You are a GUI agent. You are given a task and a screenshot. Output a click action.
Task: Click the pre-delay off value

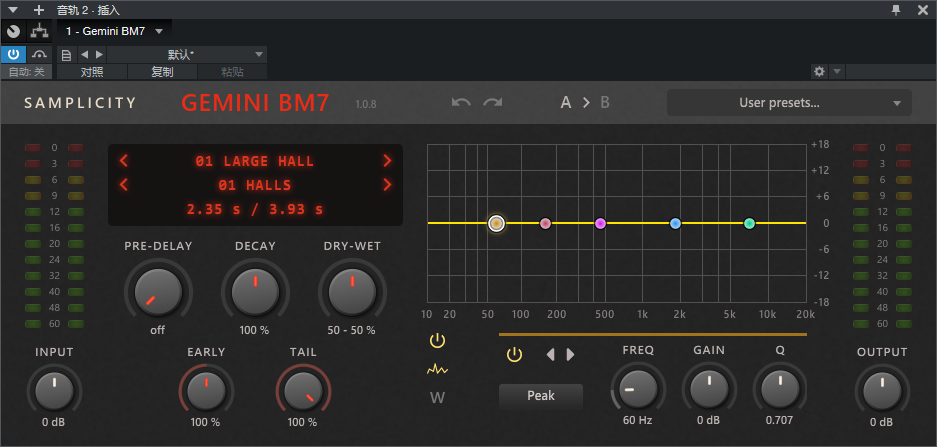[158, 330]
